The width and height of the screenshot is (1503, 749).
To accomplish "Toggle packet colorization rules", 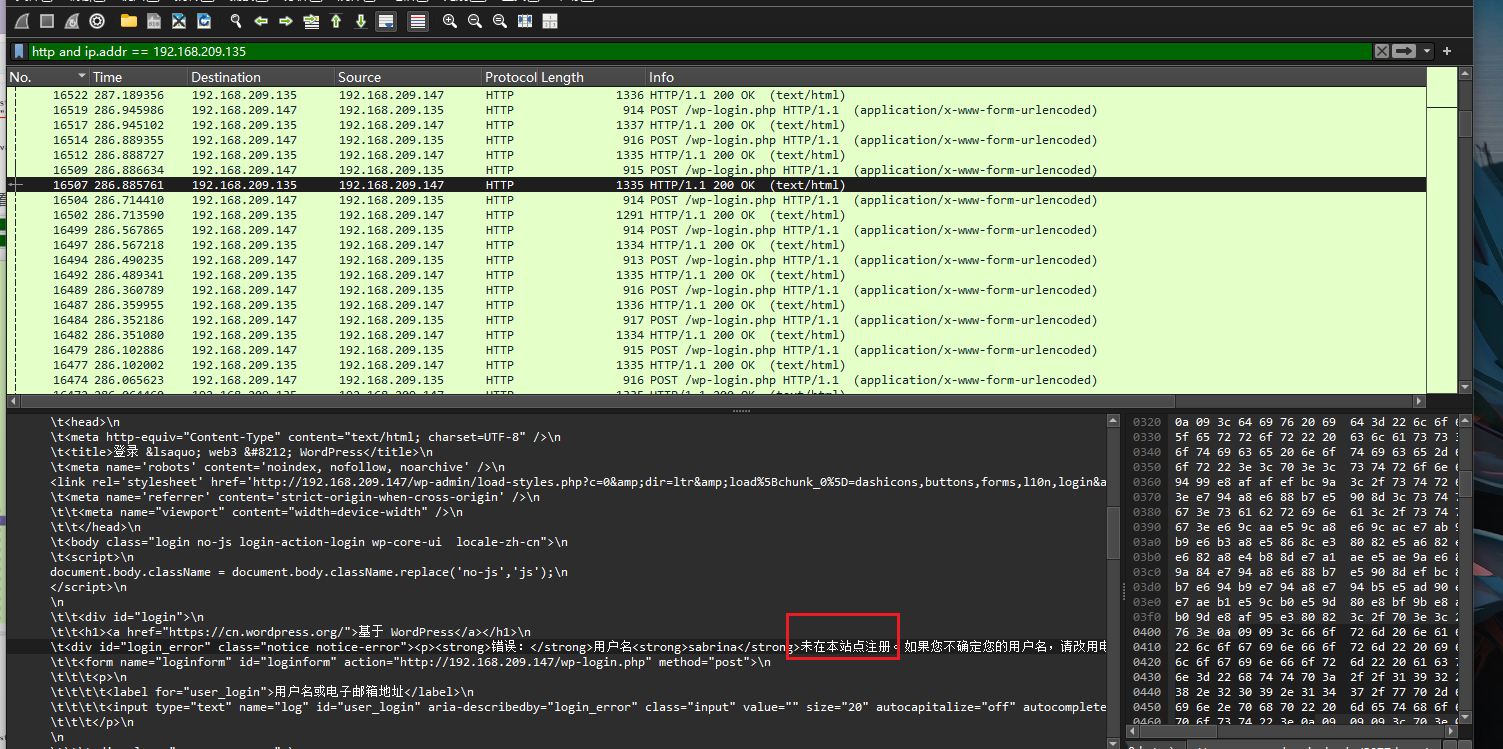I will point(418,21).
